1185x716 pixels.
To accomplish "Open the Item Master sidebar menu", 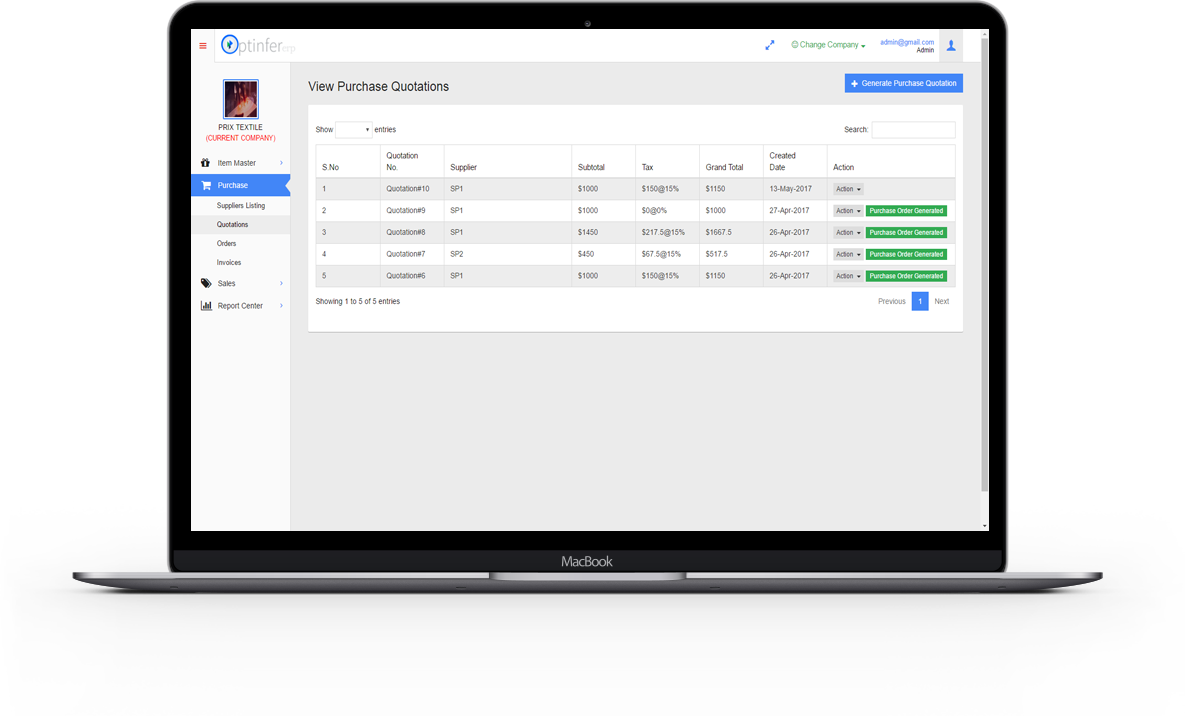I will tap(240, 163).
